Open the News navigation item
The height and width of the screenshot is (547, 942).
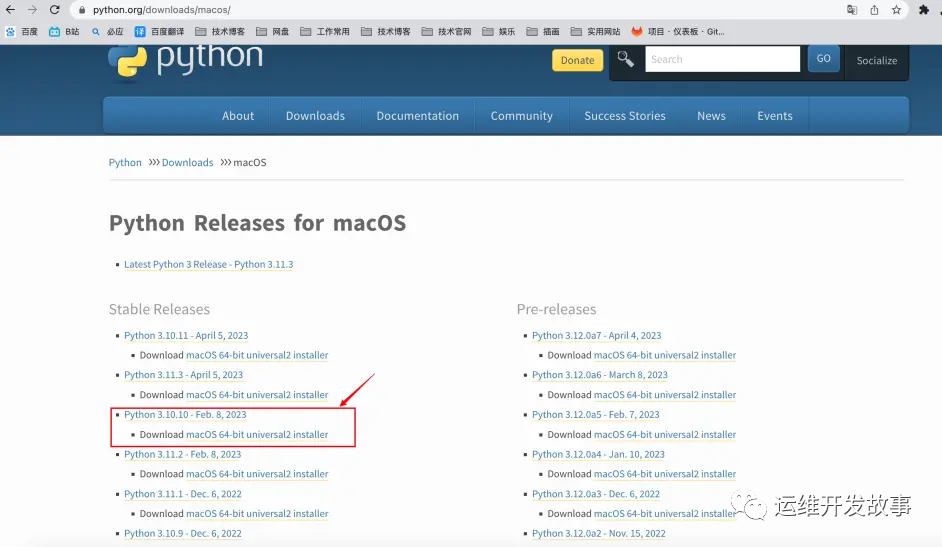711,115
